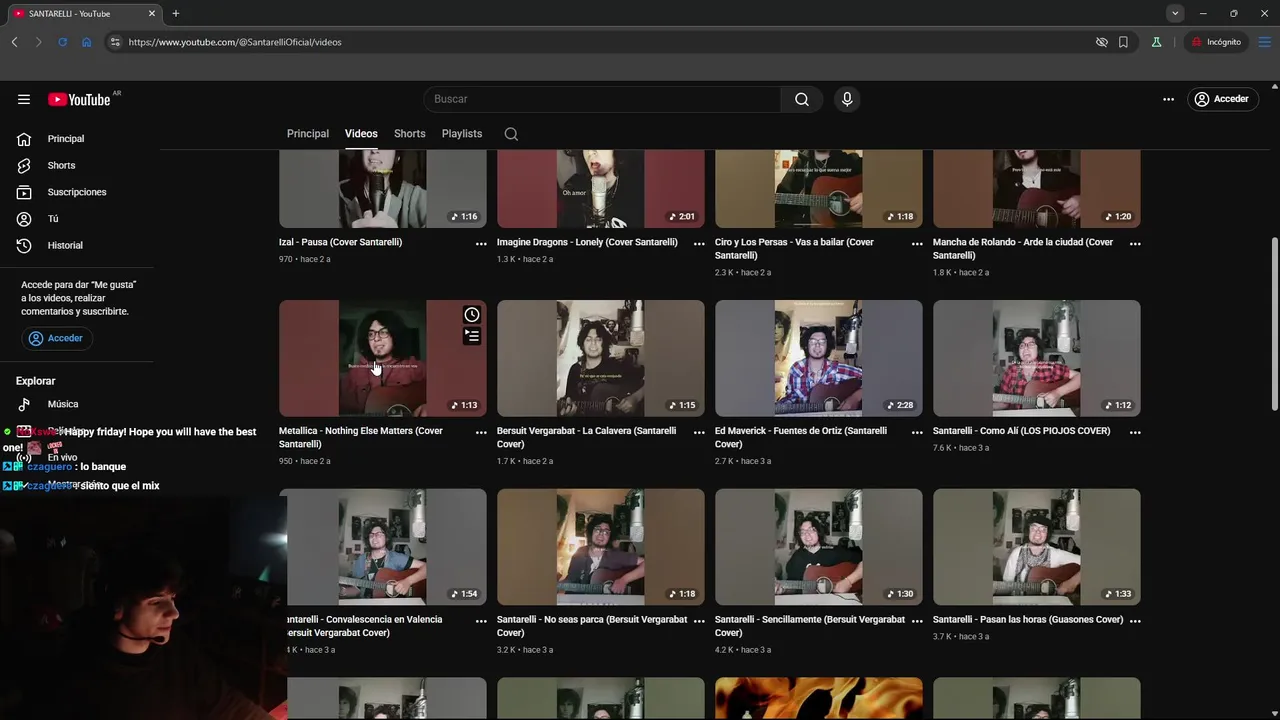Open the browser tab list dropdown
The width and height of the screenshot is (1280, 720).
[1175, 13]
